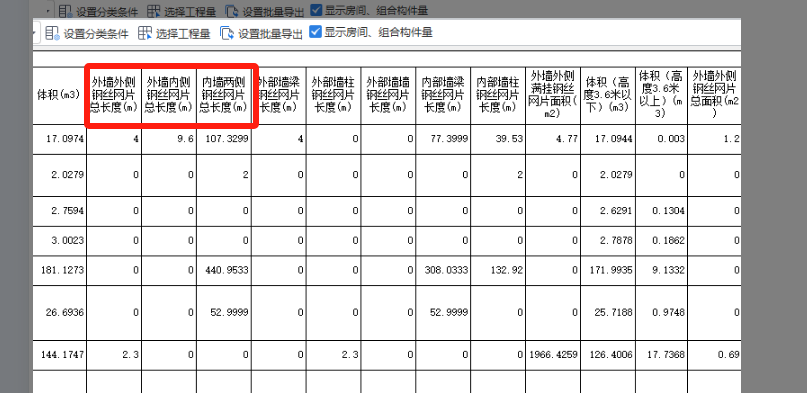Click 选择工程量 in the front window toolbar
The height and width of the screenshot is (393, 807).
point(174,34)
